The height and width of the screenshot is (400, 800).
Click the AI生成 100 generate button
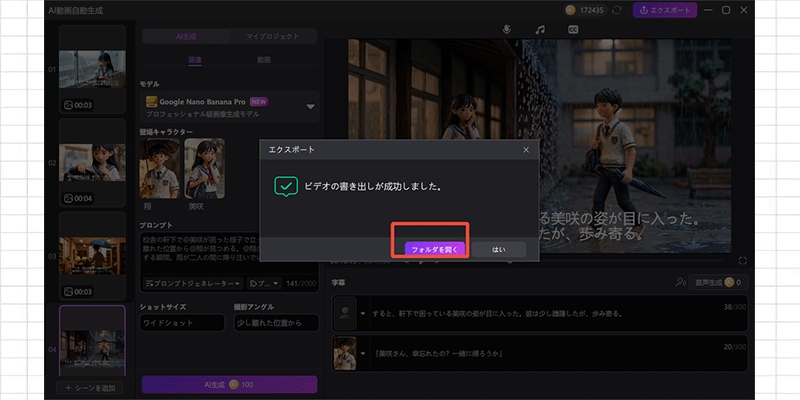click(x=229, y=385)
